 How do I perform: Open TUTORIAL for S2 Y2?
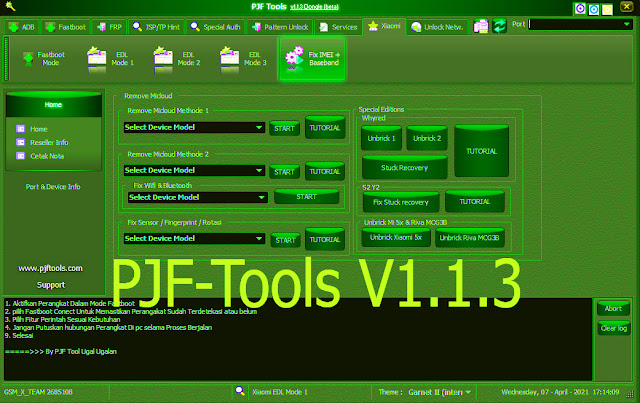coord(474,202)
